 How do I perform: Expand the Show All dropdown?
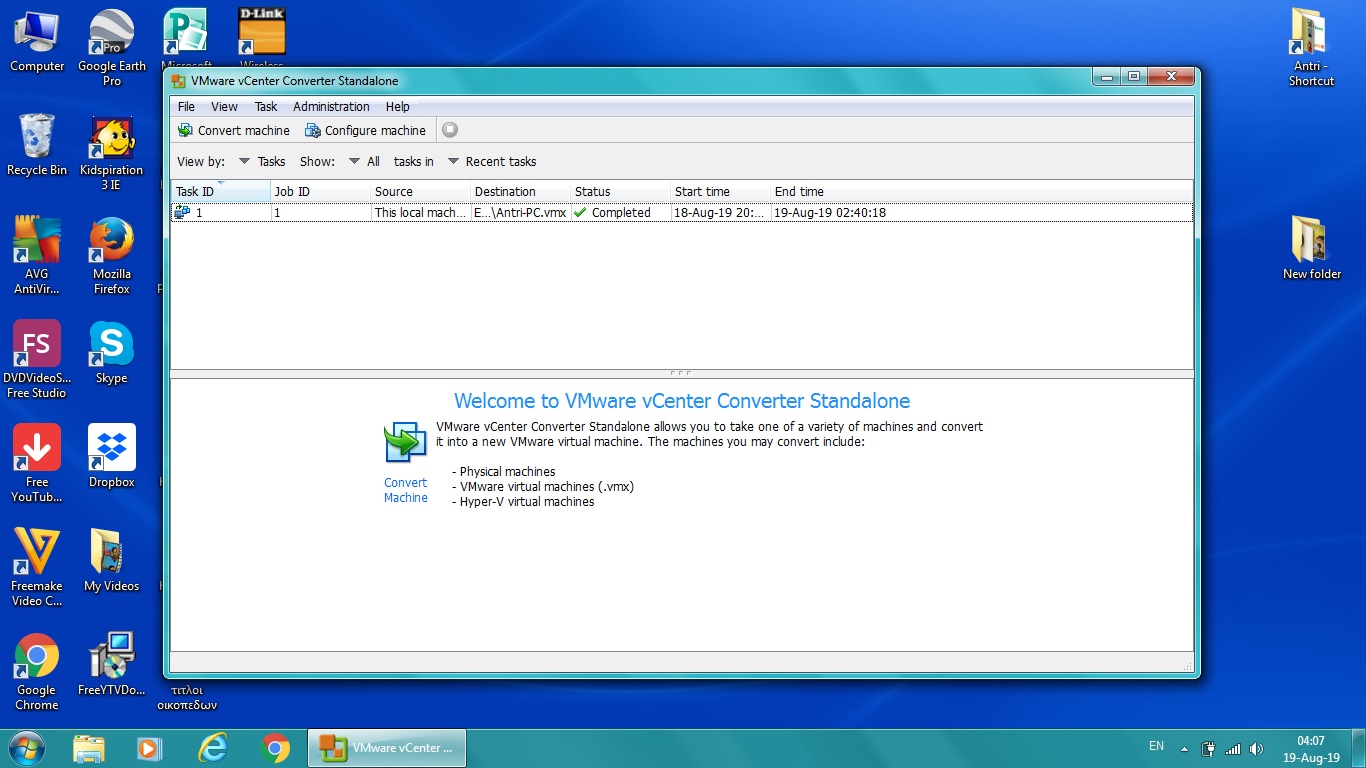pyautogui.click(x=365, y=161)
